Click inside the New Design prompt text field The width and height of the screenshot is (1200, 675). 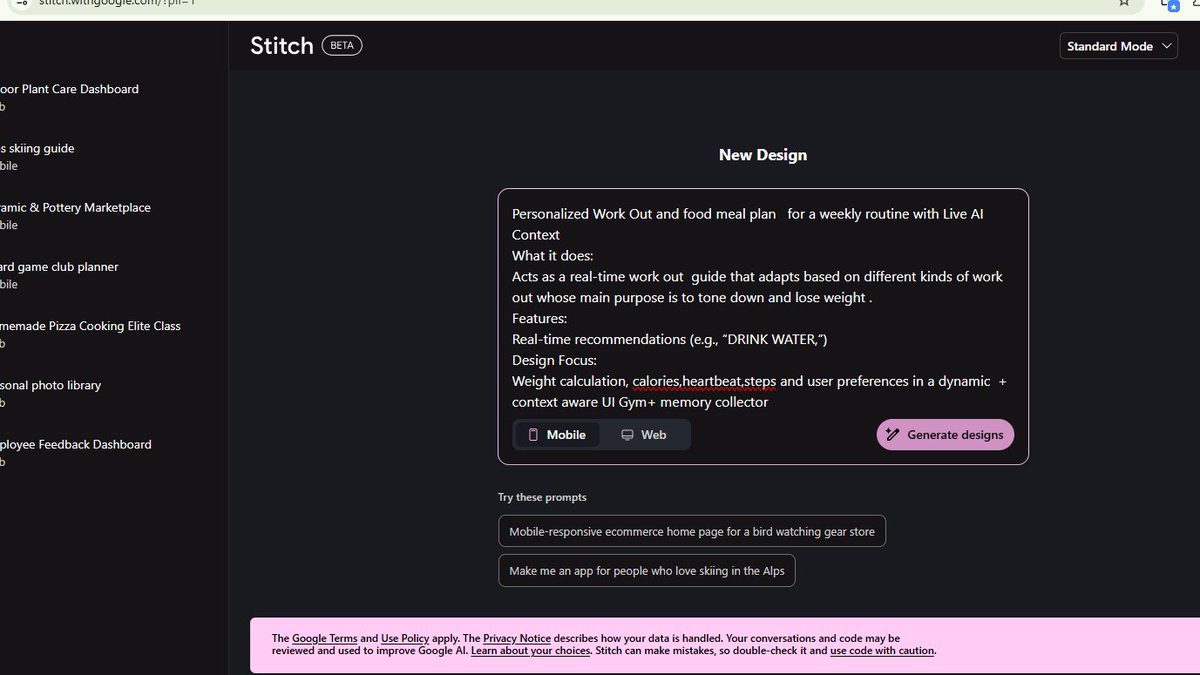point(762,307)
